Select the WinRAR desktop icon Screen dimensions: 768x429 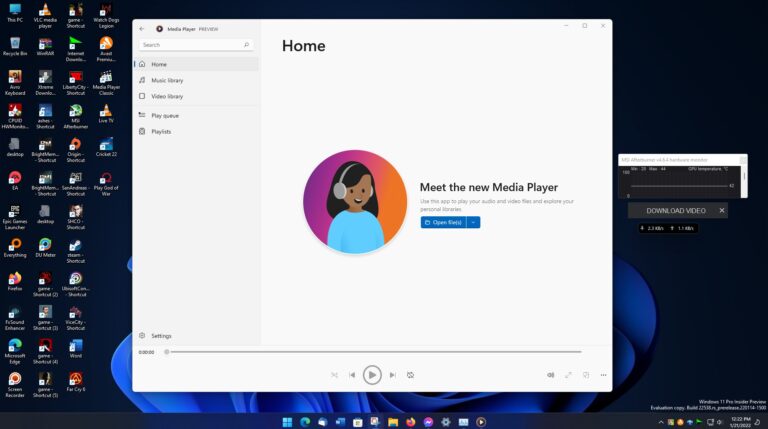click(x=45, y=47)
